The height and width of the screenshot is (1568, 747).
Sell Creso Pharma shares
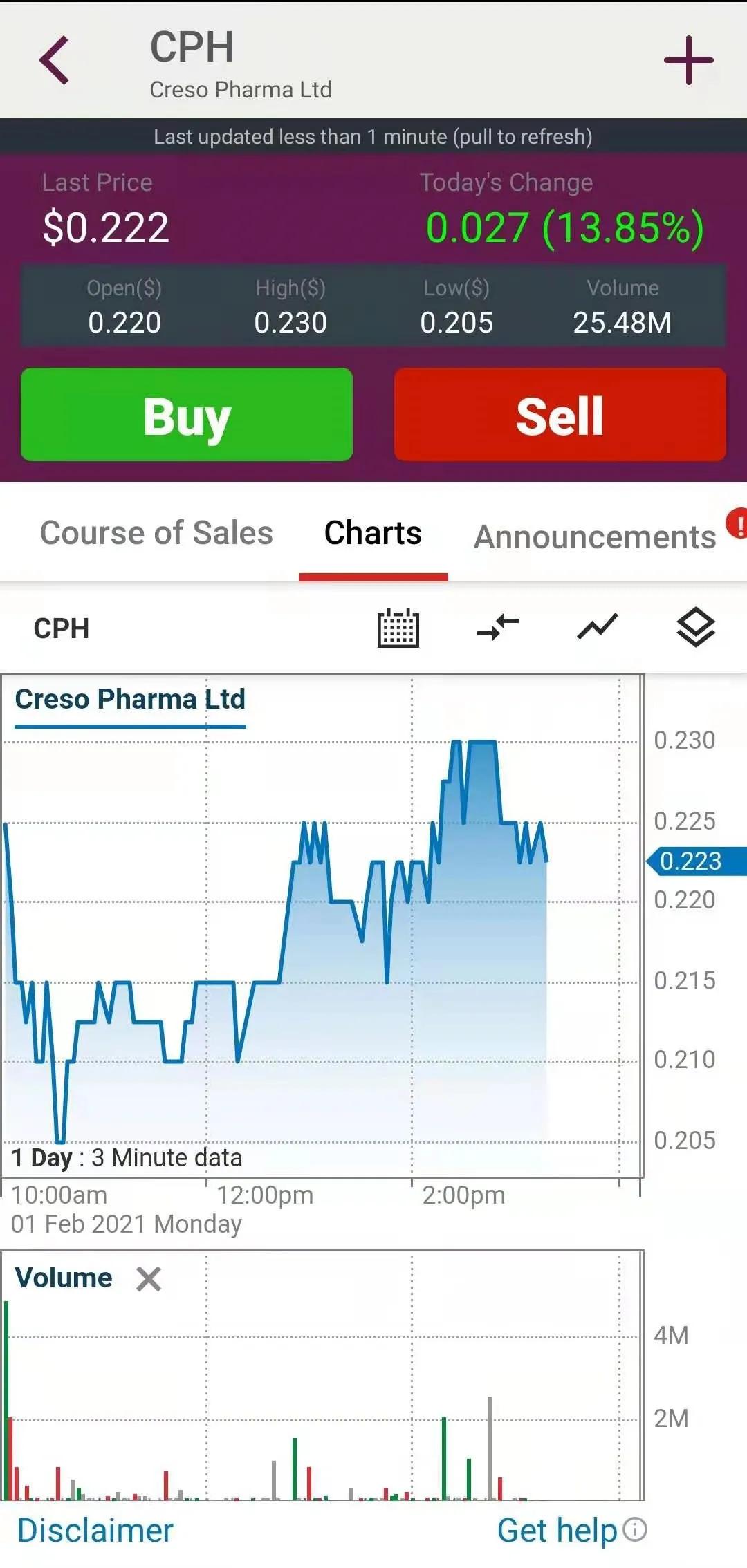point(560,415)
